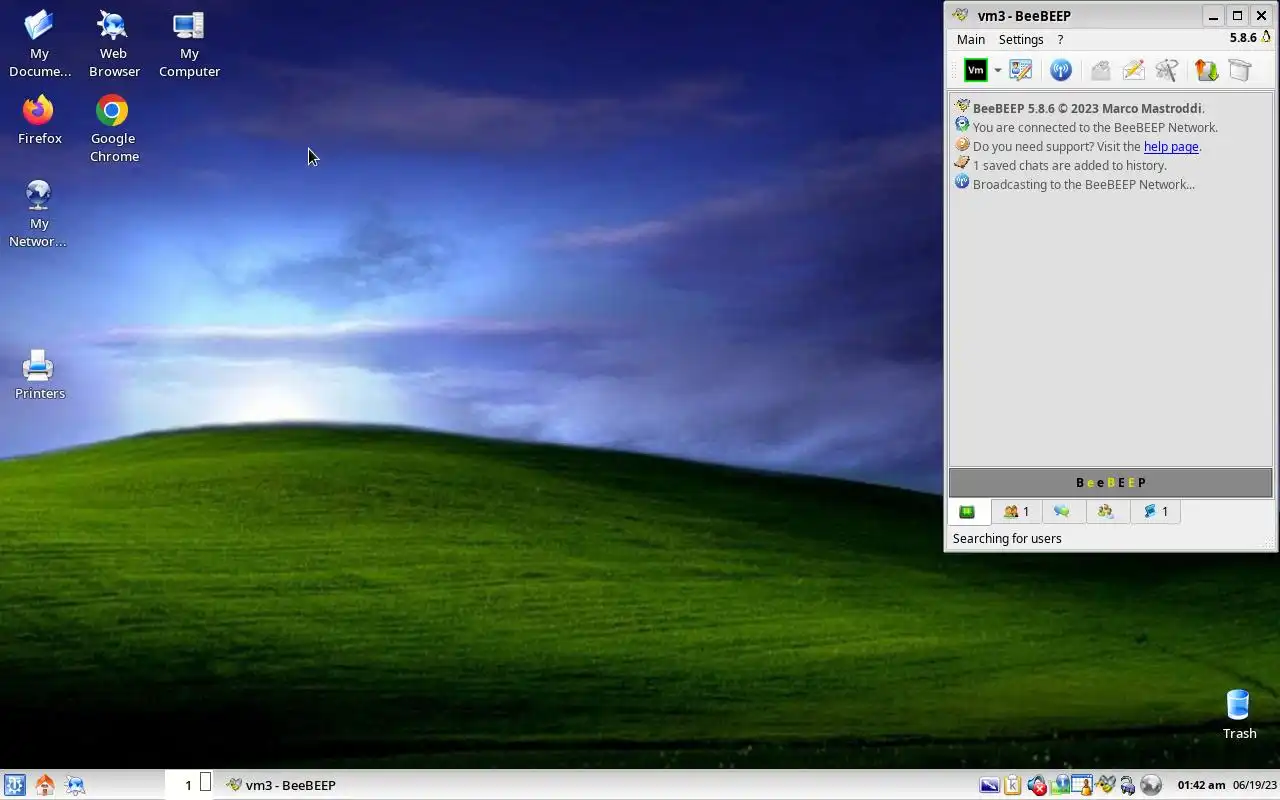Switch to the users tab showing 1
This screenshot has width=1280, height=800.
(1016, 512)
